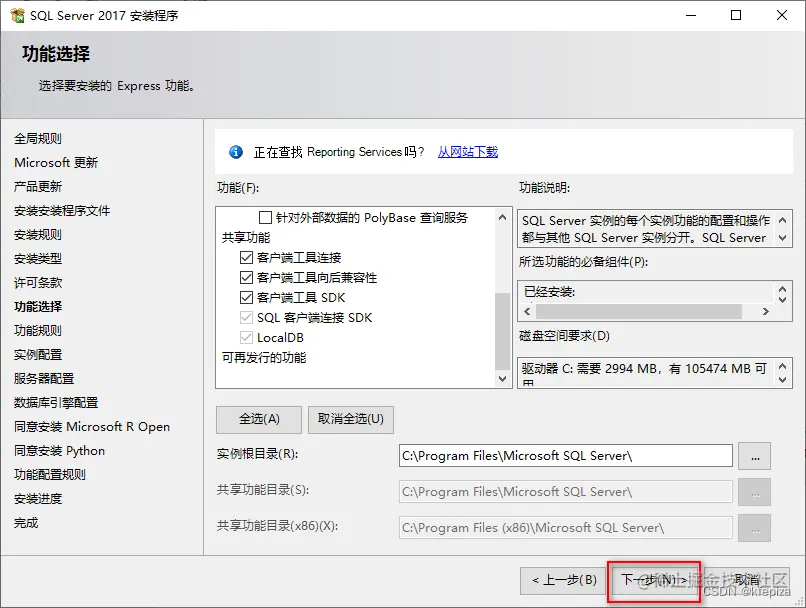Image resolution: width=806 pixels, height=608 pixels.
Task: Select 安装进度 step in sidebar
Action: tap(38, 499)
